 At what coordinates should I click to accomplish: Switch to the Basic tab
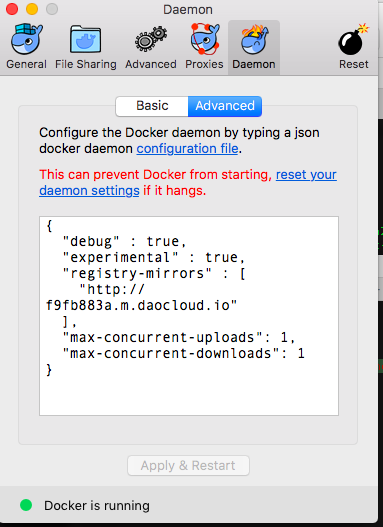click(x=152, y=106)
